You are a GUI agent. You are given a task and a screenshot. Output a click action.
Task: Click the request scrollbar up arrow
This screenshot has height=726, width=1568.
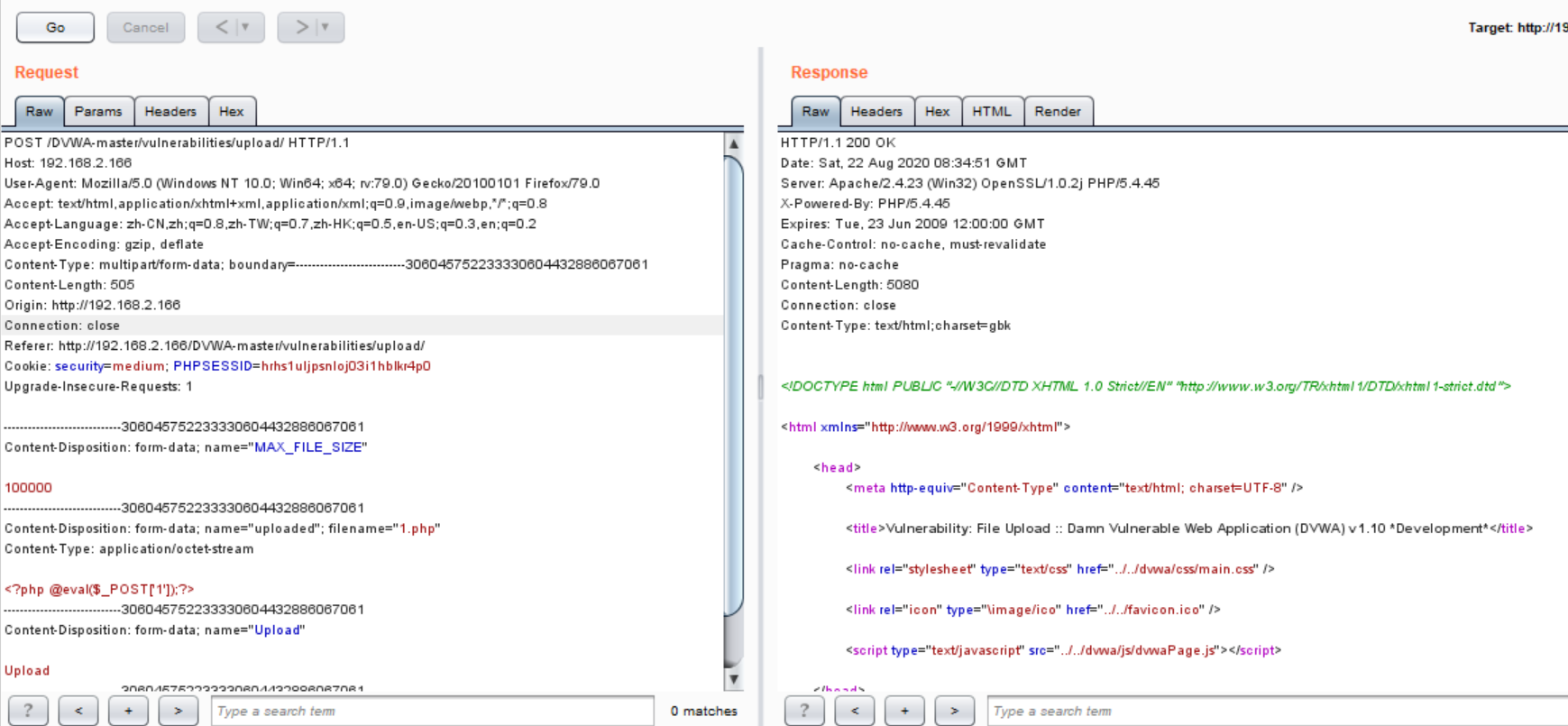(x=734, y=143)
